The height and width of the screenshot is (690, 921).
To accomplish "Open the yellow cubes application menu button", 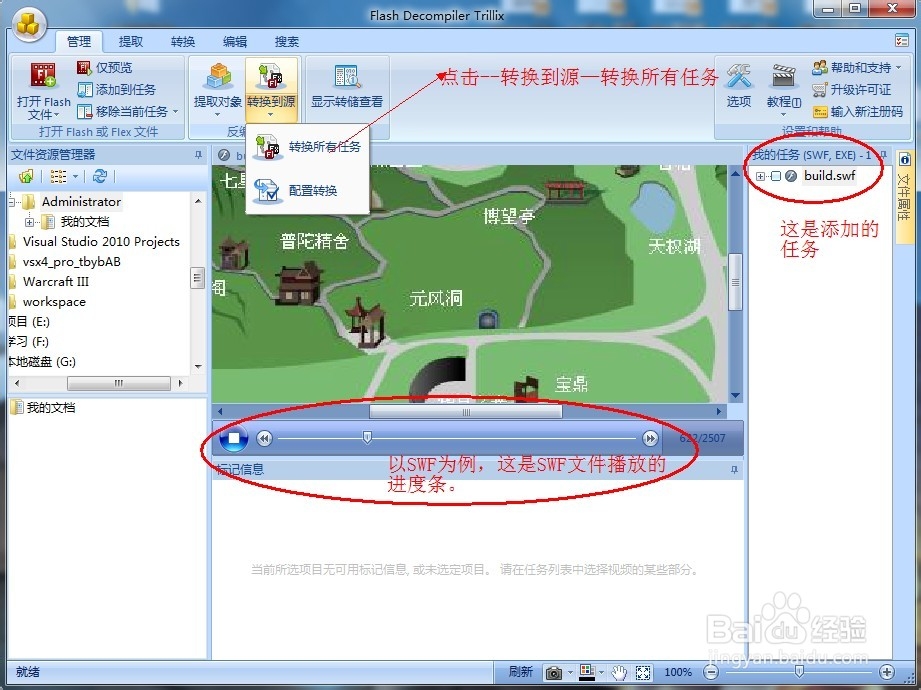I will pyautogui.click(x=29, y=25).
